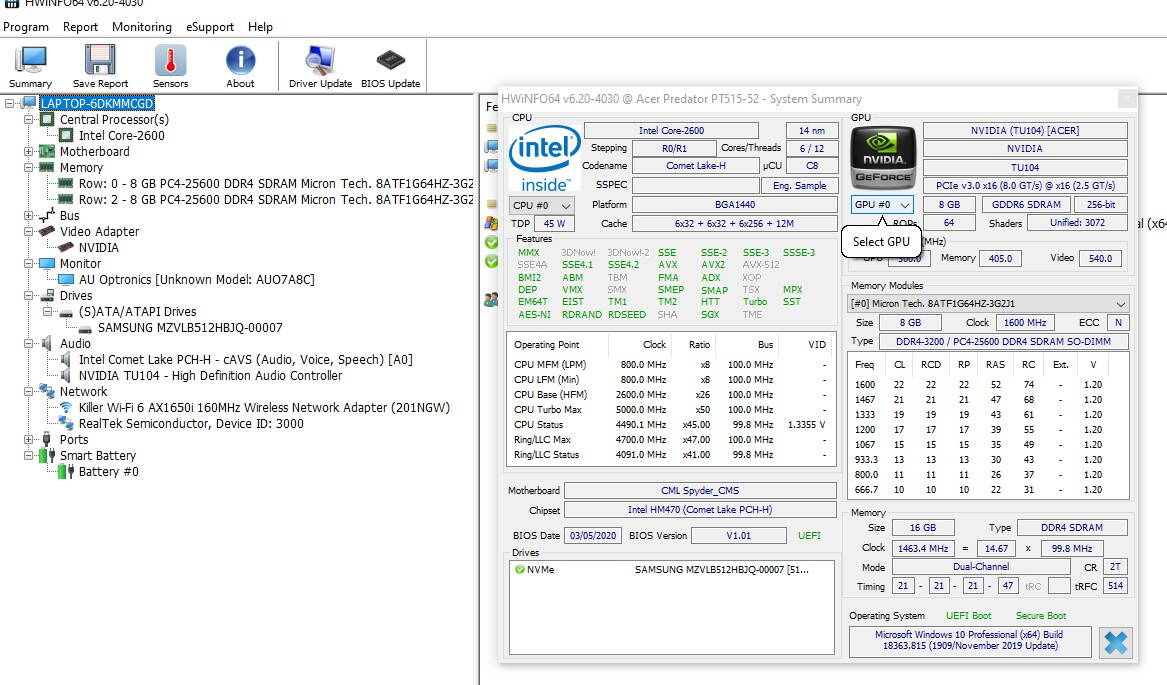
Task: Collapse the Audio branch
Action: pyautogui.click(x=29, y=343)
